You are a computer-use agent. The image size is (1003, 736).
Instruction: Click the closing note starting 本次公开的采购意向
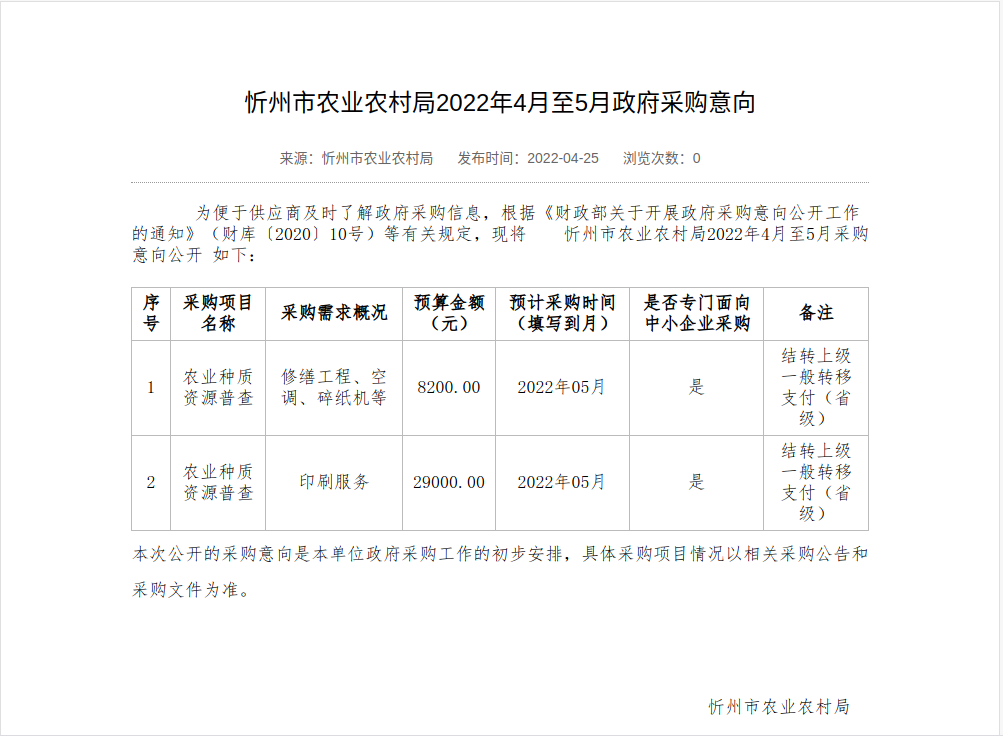[x=500, y=572]
